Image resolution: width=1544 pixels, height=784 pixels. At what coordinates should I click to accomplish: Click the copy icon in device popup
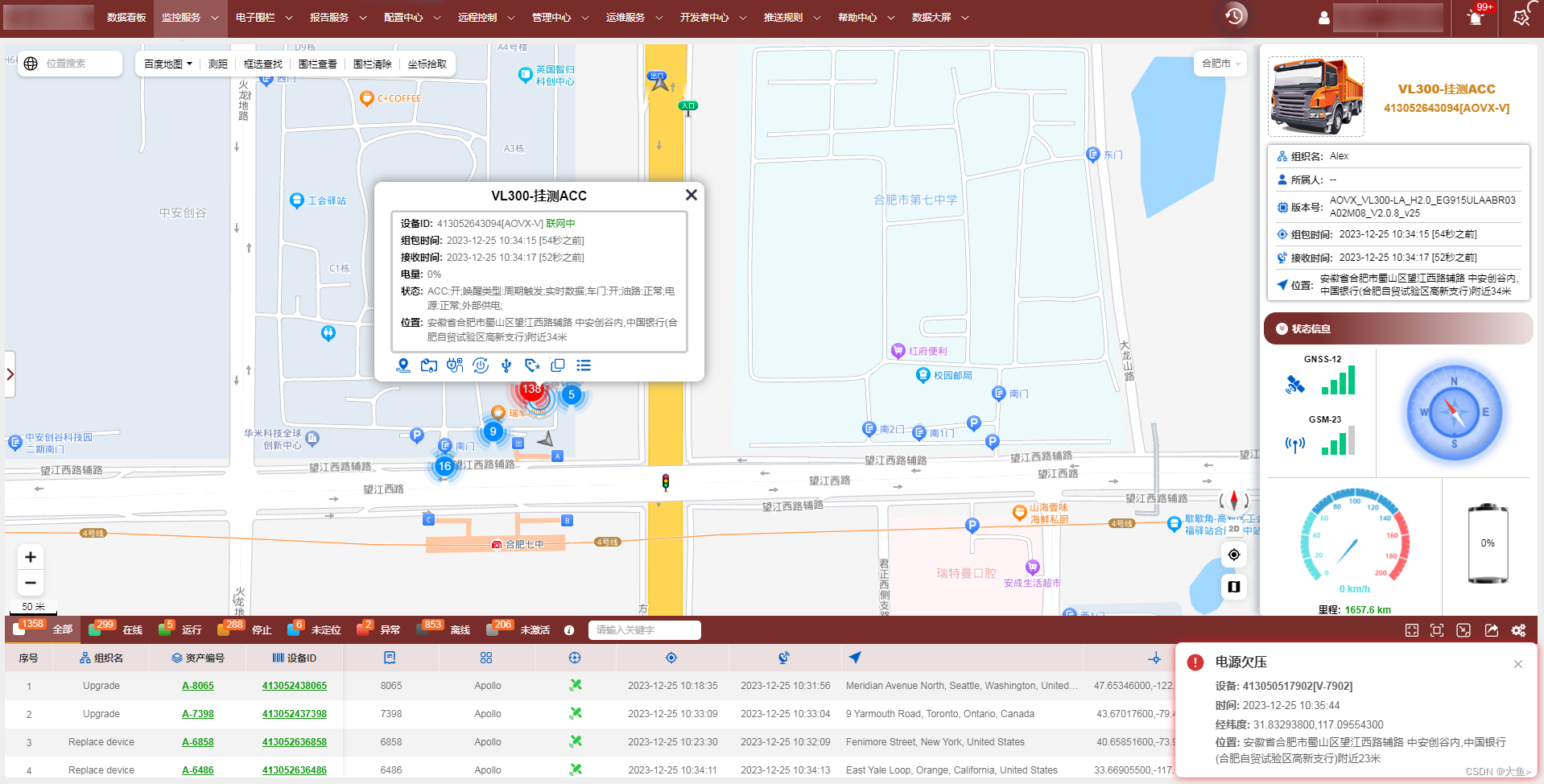(558, 365)
